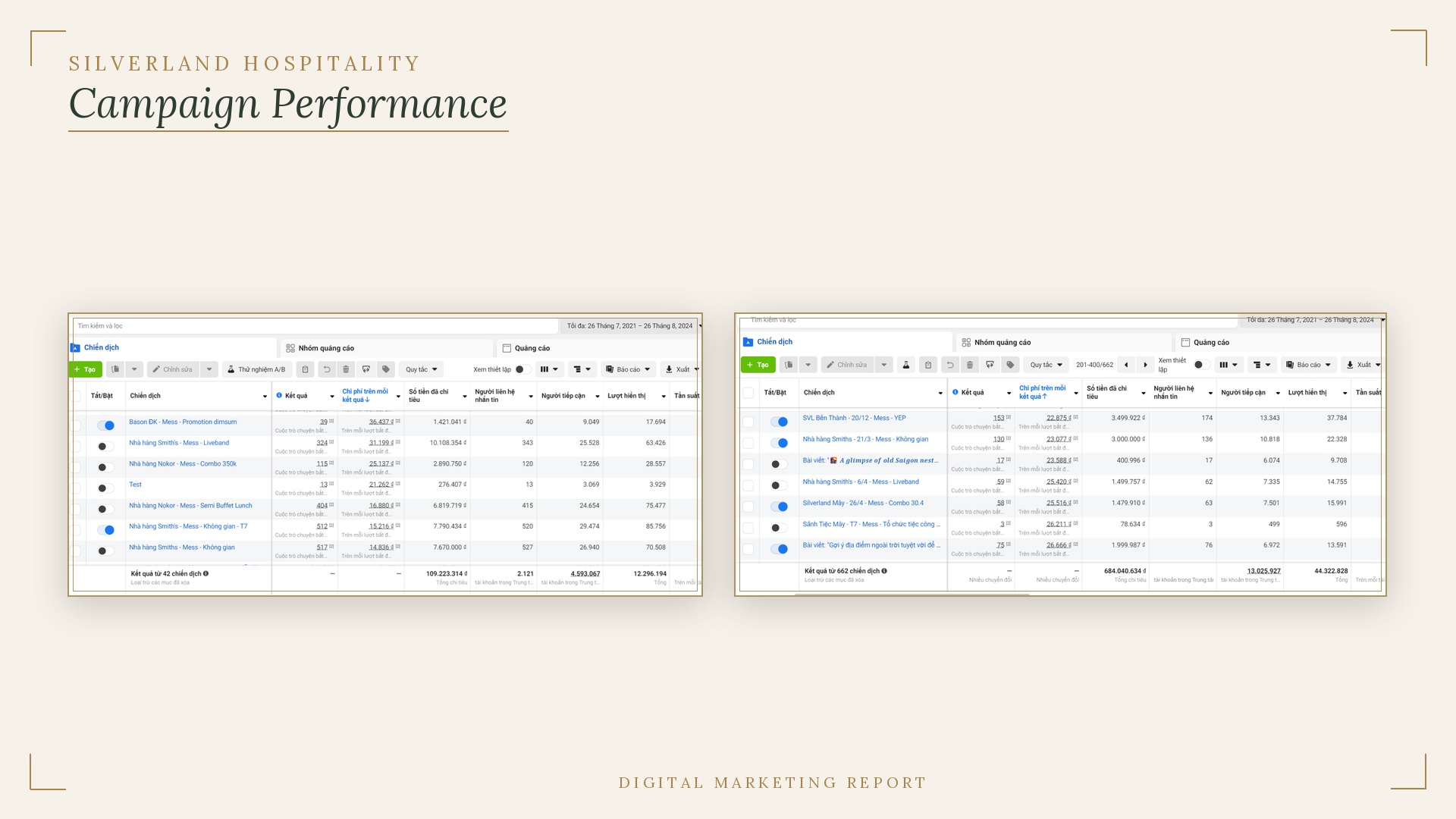
Task: Open 'Nhà hàng Smiths - 21/3 - Mess - Không gian' link
Action: point(865,439)
